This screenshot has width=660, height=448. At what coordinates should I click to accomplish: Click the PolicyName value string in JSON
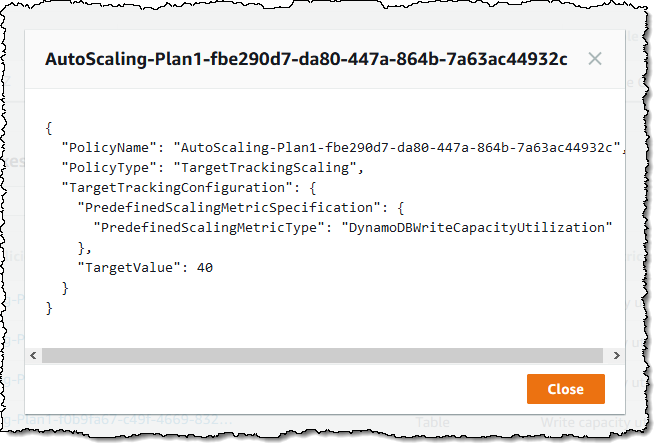(x=396, y=148)
